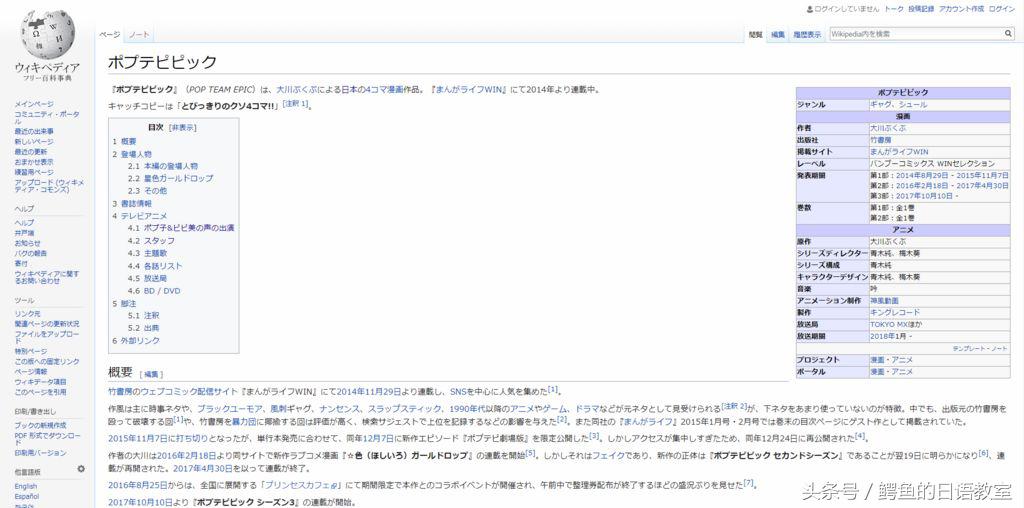The image size is (1024, 508).
Task: Click 編集 link beside 概要 heading
Action: coord(151,374)
